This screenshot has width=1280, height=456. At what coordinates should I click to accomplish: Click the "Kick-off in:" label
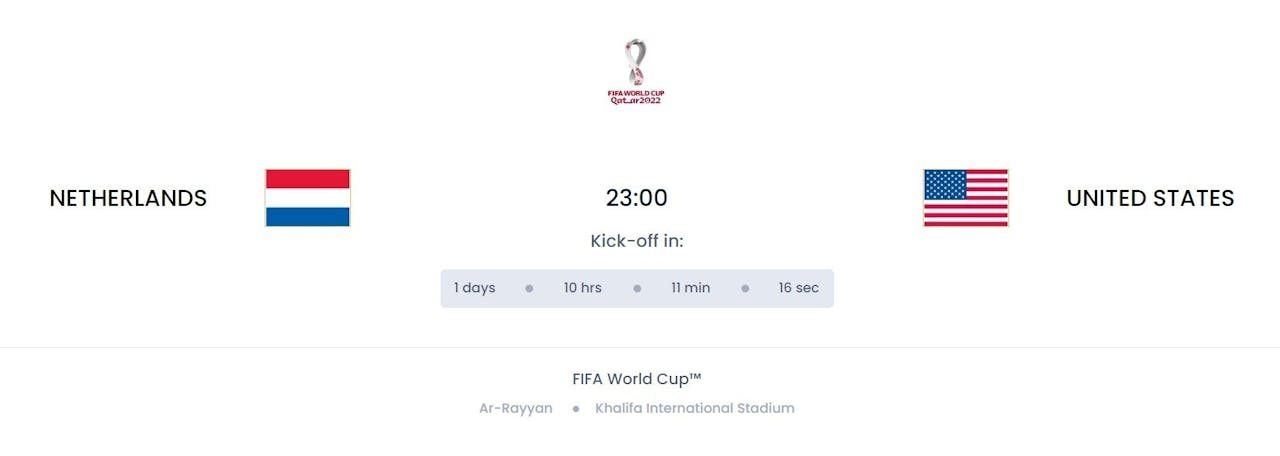[x=637, y=241]
